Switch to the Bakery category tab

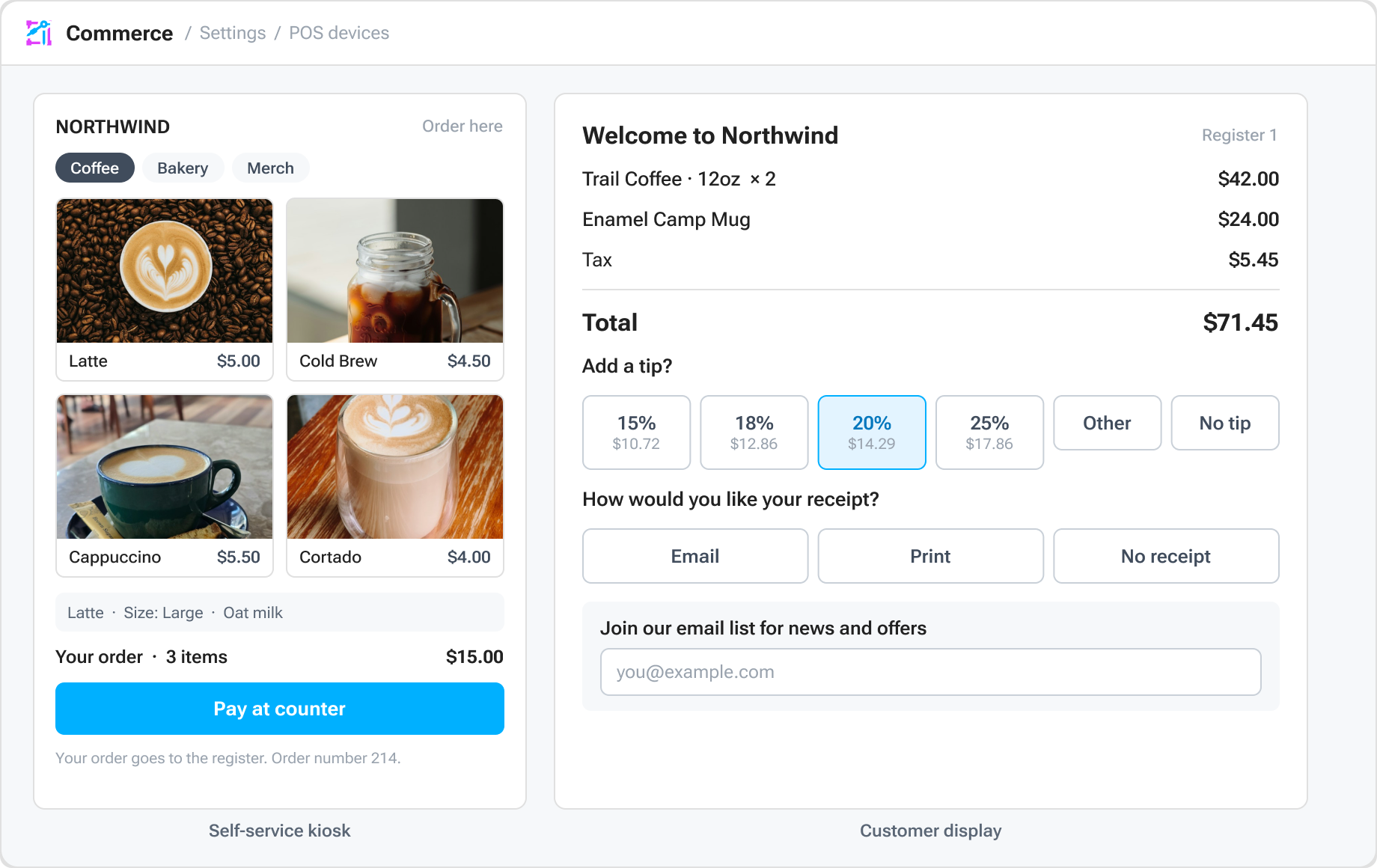pyautogui.click(x=183, y=168)
